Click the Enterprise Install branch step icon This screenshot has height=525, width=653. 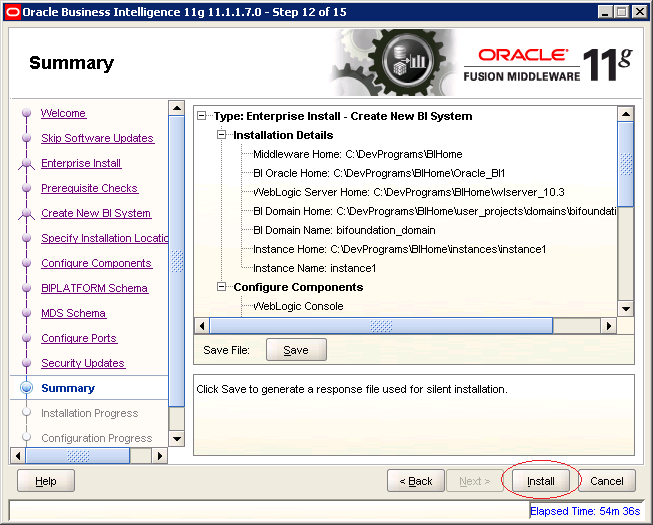(x=26, y=164)
